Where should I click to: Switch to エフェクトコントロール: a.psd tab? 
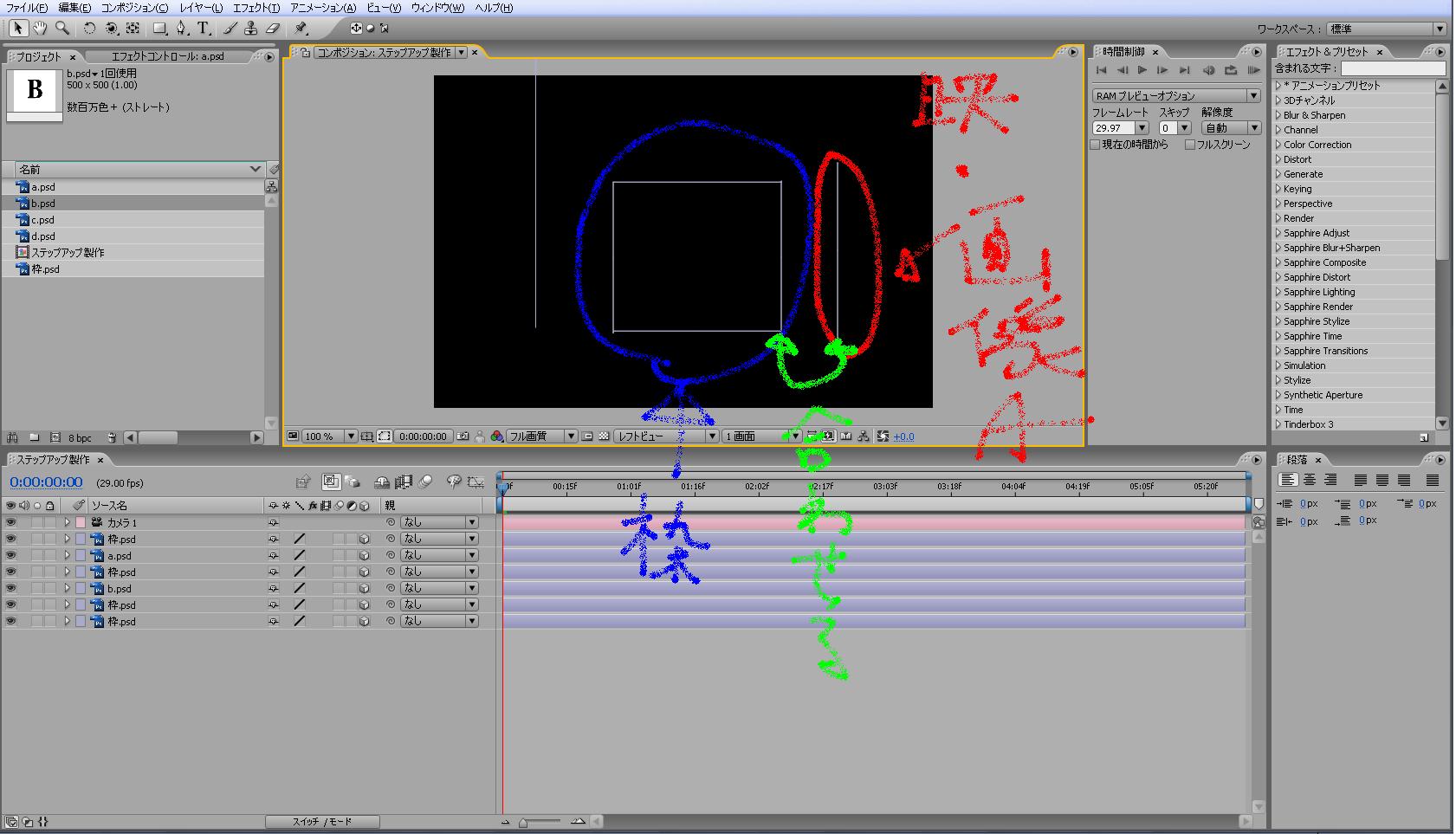click(167, 56)
